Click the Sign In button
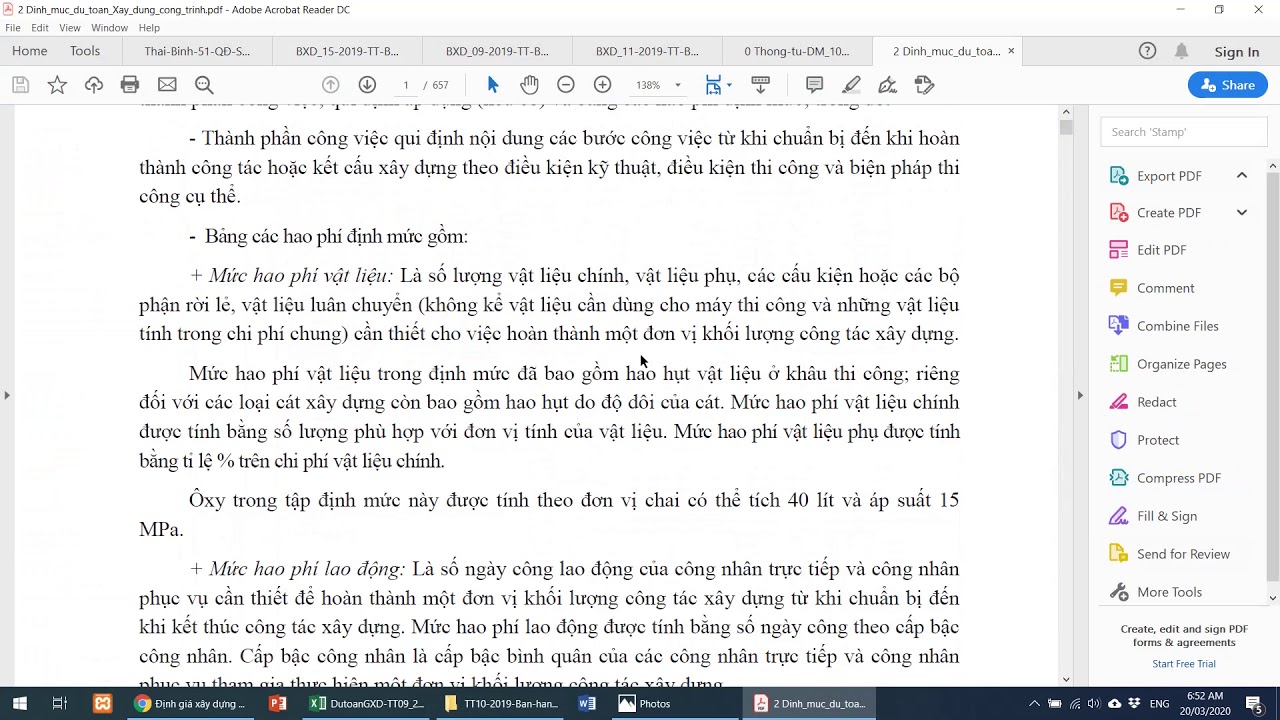 tap(1237, 52)
